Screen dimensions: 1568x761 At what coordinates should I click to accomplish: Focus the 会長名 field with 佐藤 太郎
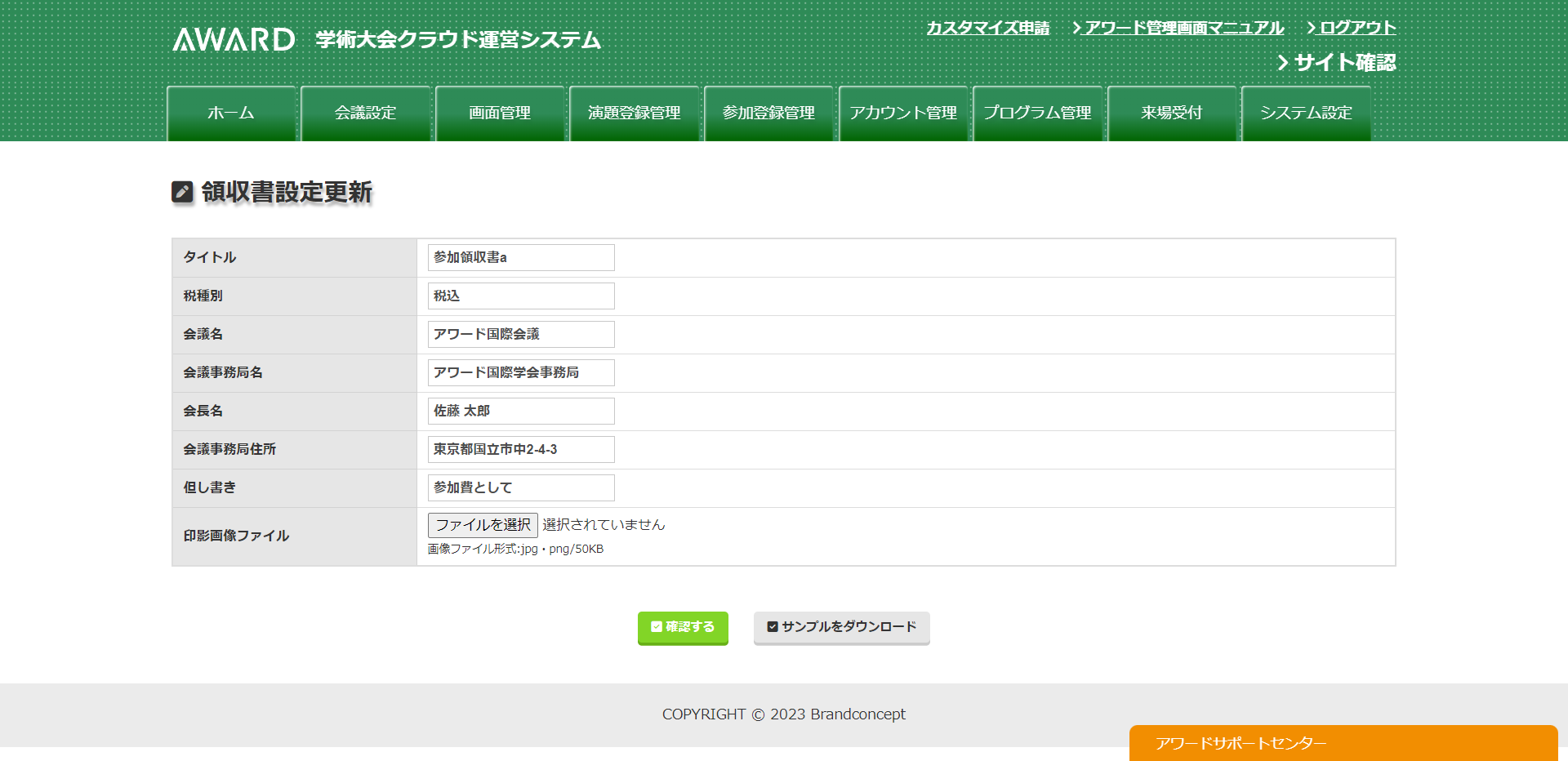point(521,411)
